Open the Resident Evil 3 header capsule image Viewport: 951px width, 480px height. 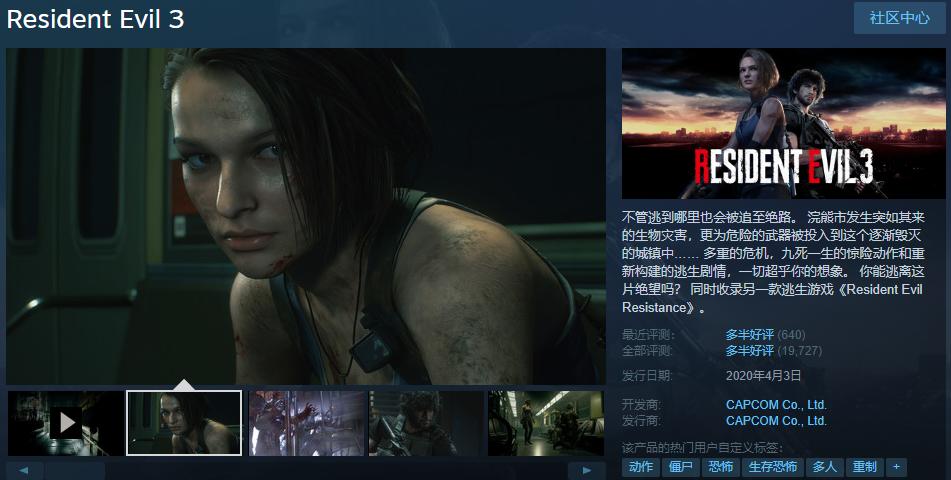pyautogui.click(x=784, y=124)
